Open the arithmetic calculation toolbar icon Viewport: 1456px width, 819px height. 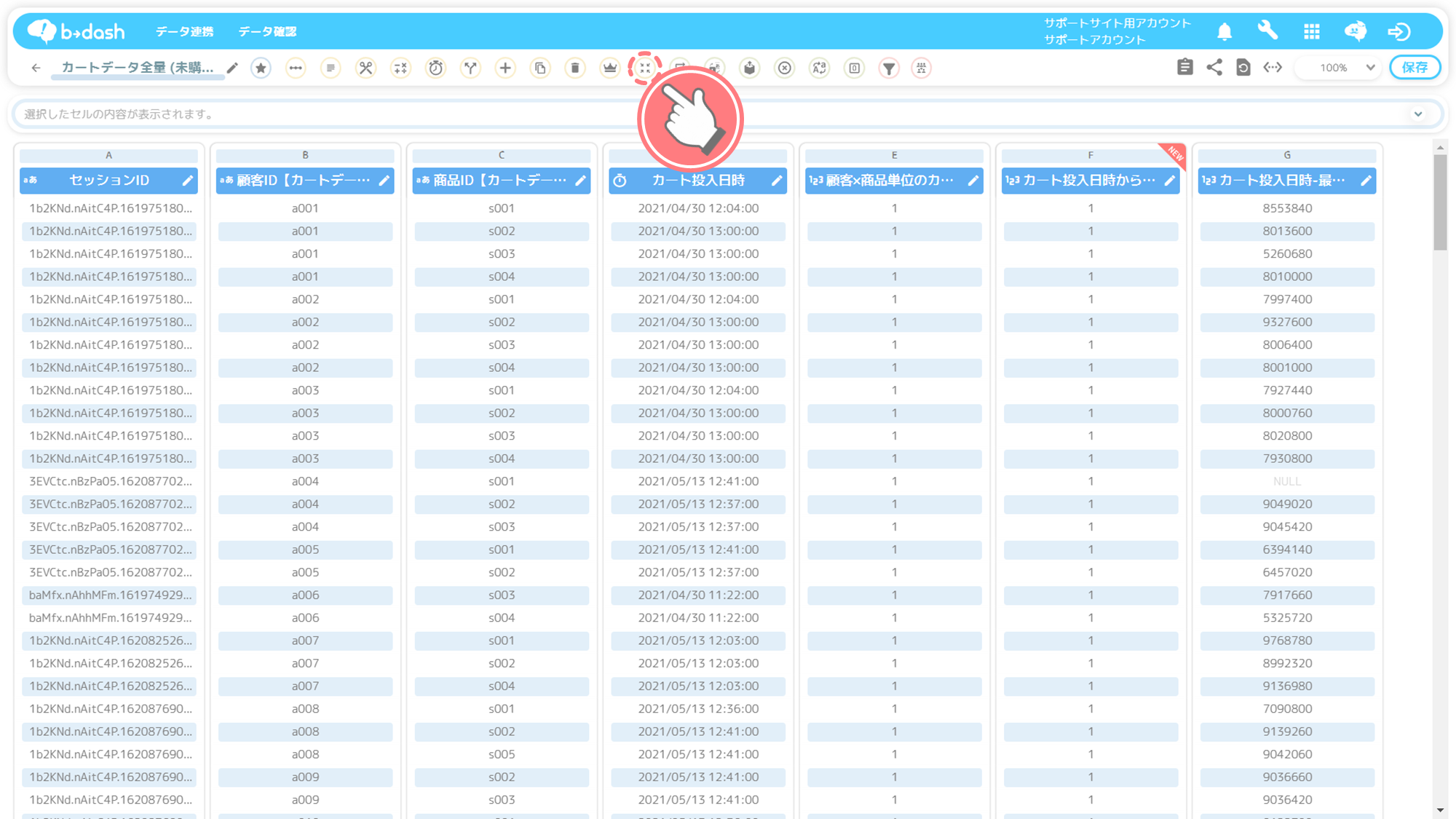(400, 68)
